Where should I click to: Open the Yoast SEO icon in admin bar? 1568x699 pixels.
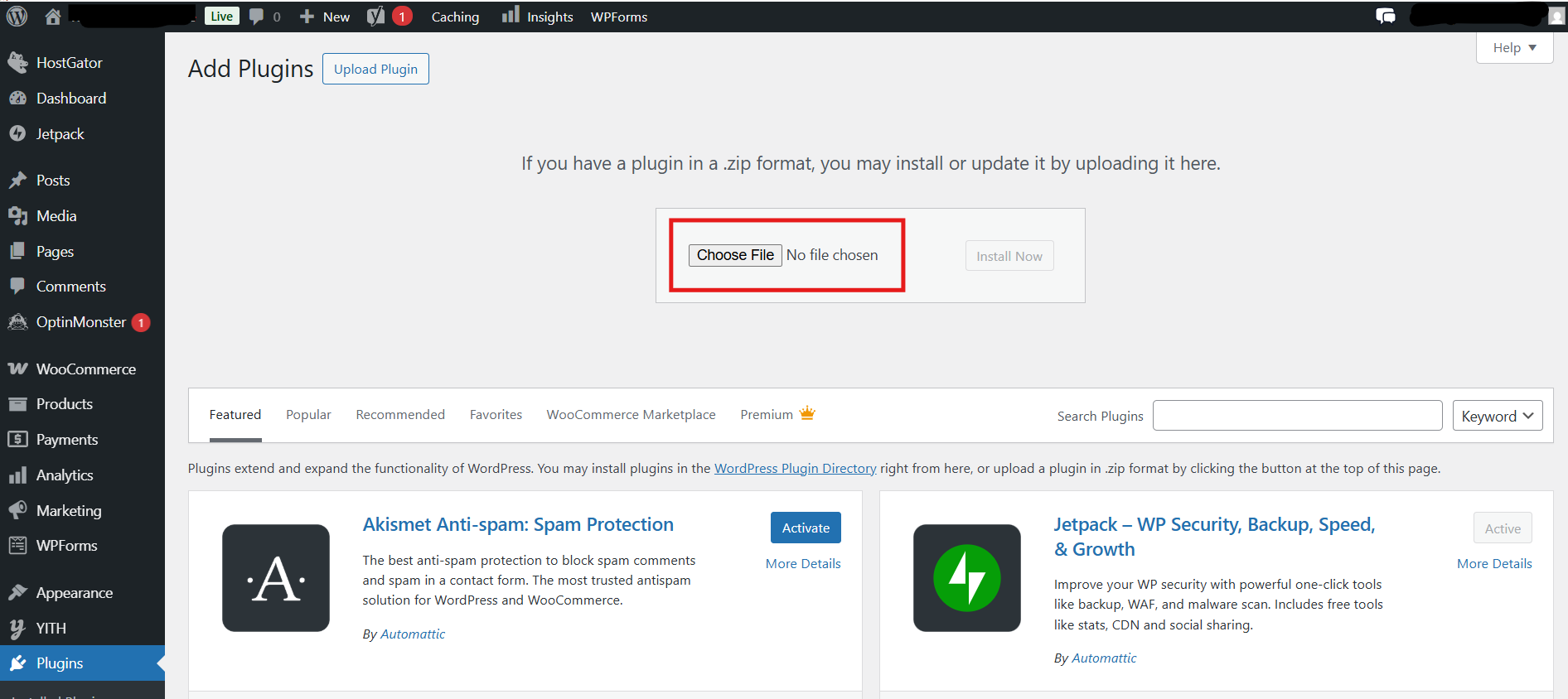pyautogui.click(x=375, y=17)
